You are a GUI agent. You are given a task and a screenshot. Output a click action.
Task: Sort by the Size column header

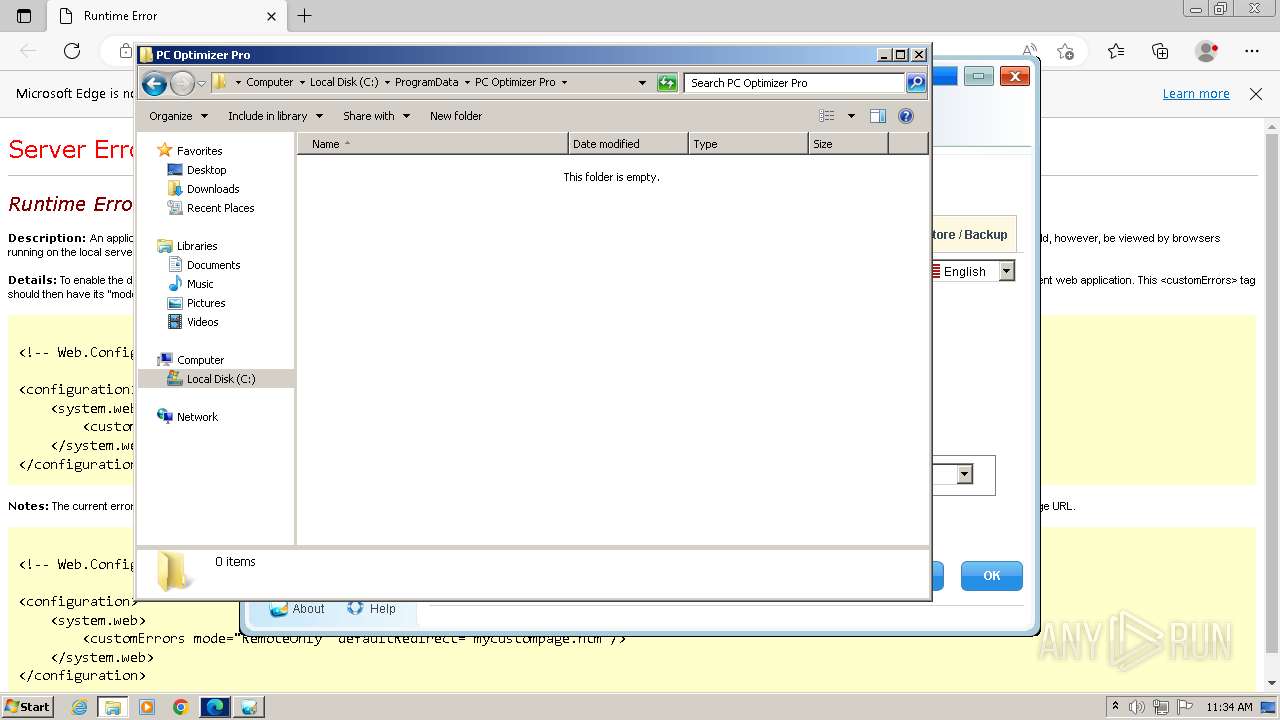[848, 144]
